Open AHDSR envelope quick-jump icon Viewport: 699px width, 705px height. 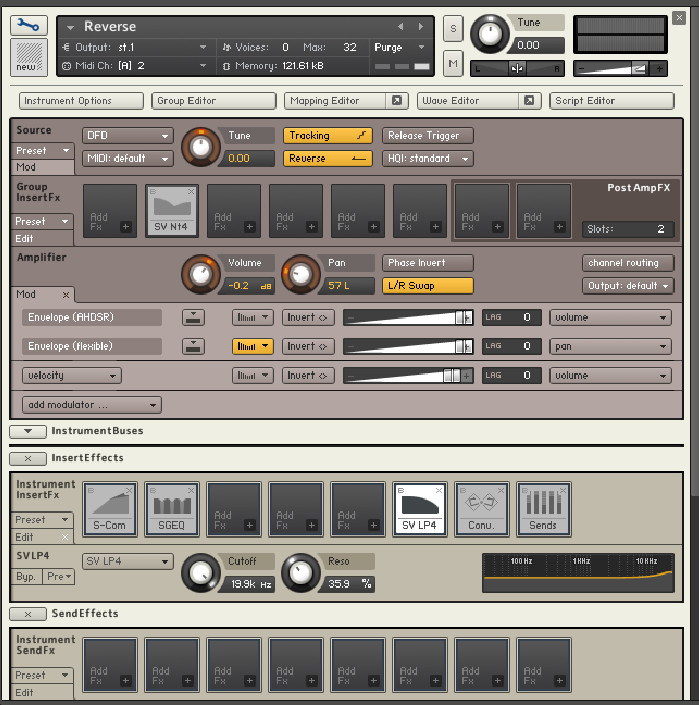193,317
